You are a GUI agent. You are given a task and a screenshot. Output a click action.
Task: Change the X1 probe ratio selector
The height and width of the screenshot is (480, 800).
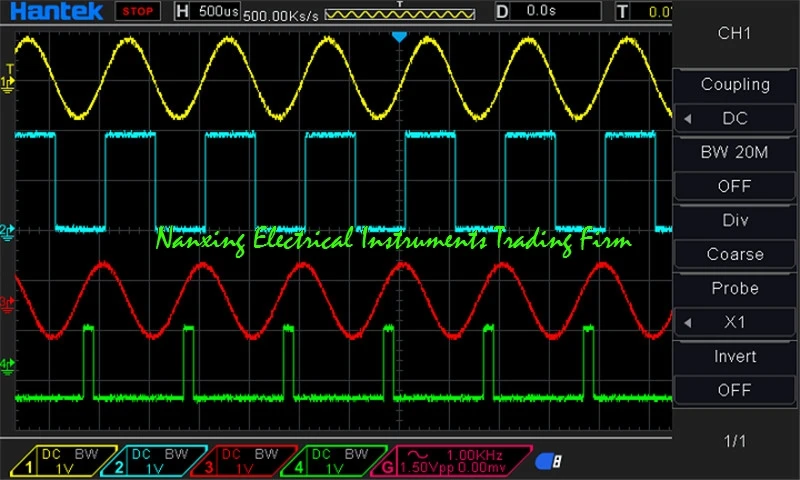pyautogui.click(x=735, y=322)
